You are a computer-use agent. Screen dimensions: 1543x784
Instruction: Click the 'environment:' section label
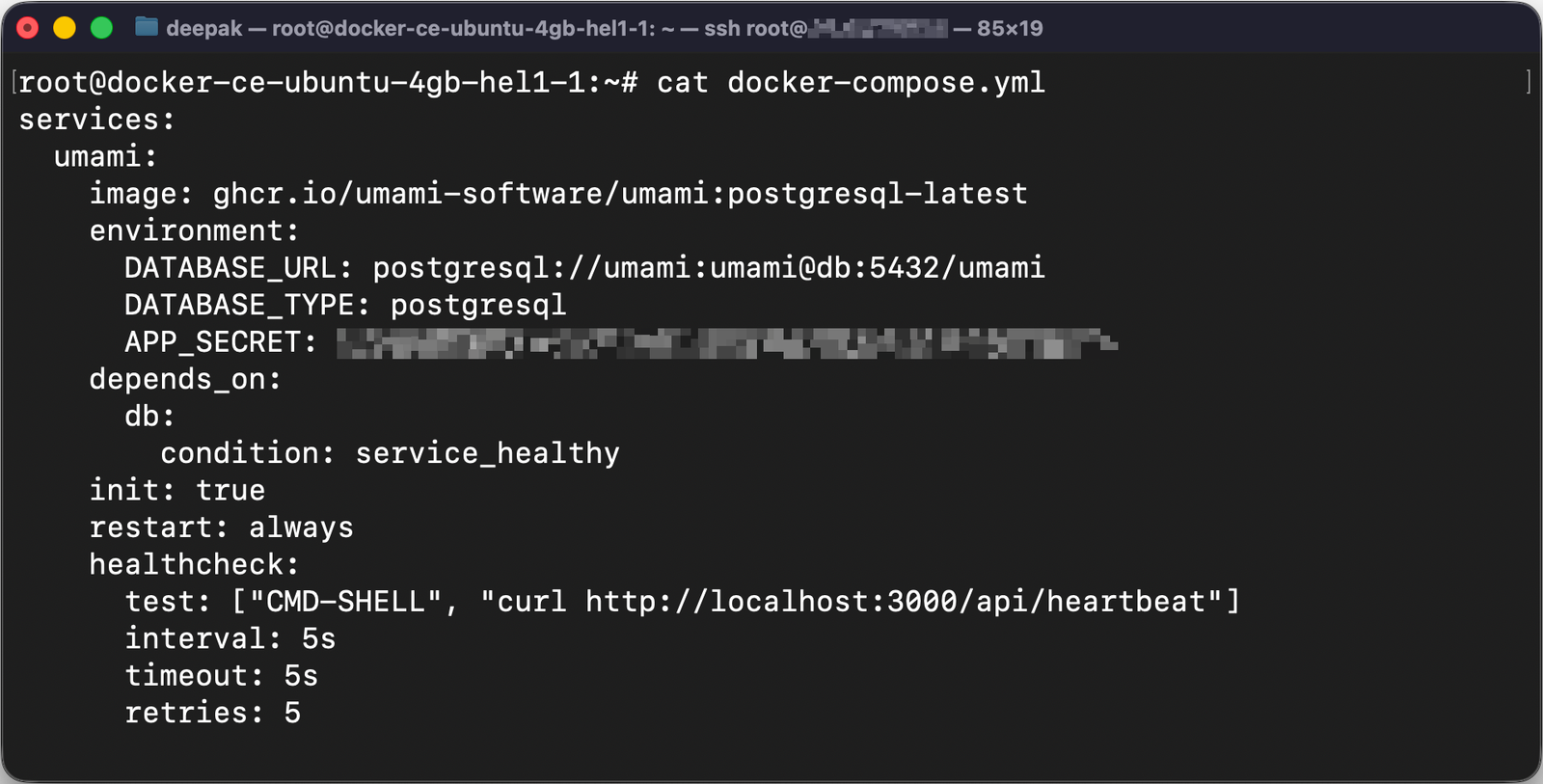194,230
